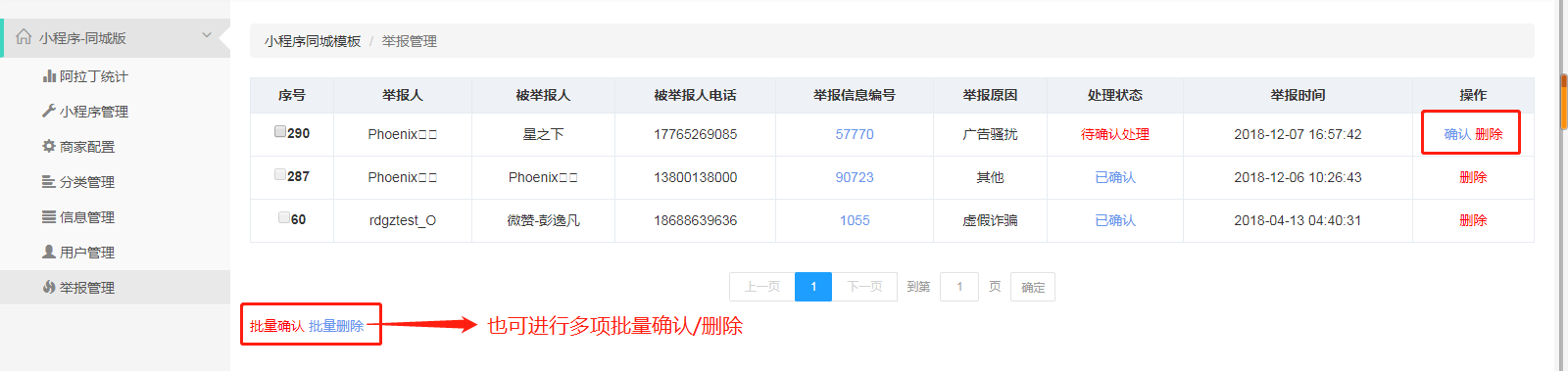
Task: Click the reason 广告骚扰
Action: click(x=990, y=134)
